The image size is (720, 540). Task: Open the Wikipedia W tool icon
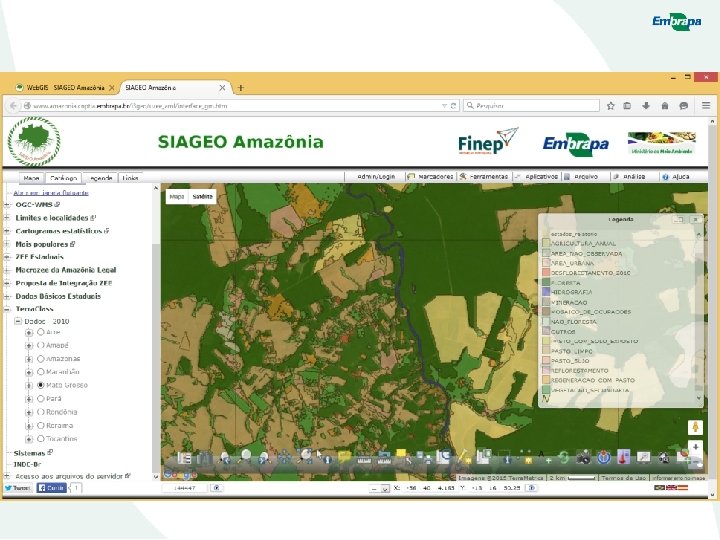[604, 458]
